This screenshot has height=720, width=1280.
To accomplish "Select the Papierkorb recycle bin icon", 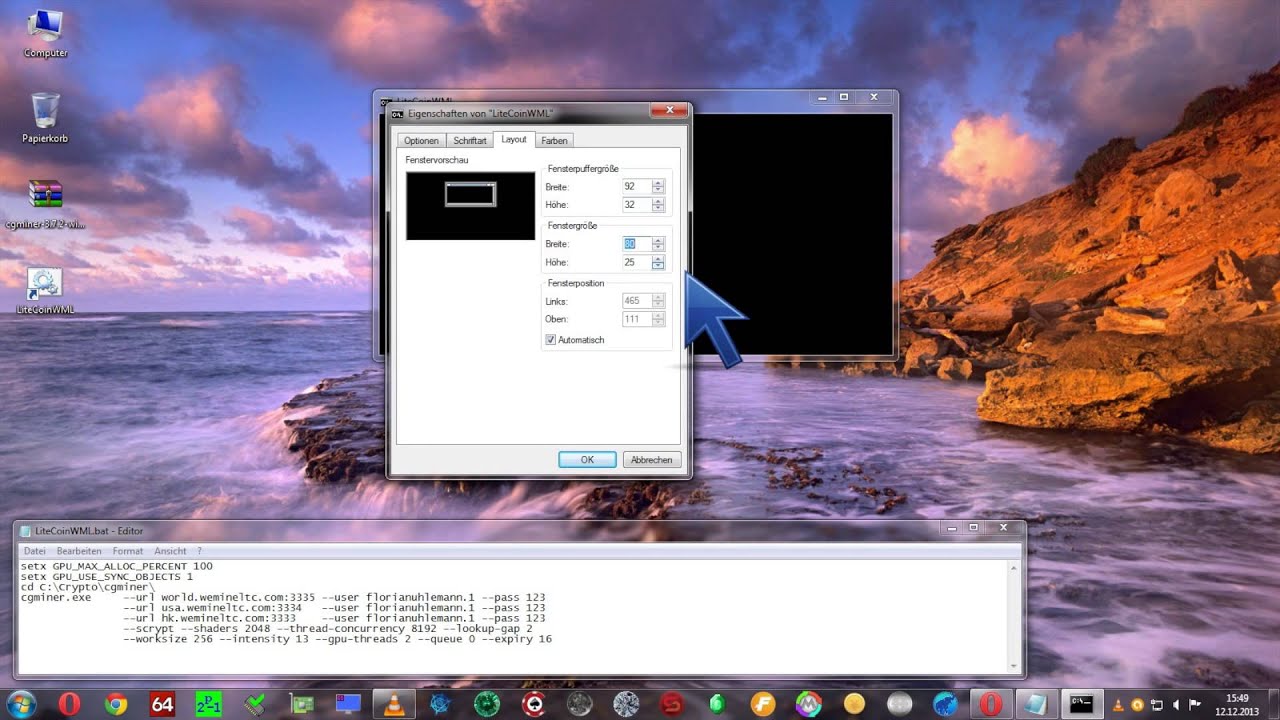I will tap(45, 118).
